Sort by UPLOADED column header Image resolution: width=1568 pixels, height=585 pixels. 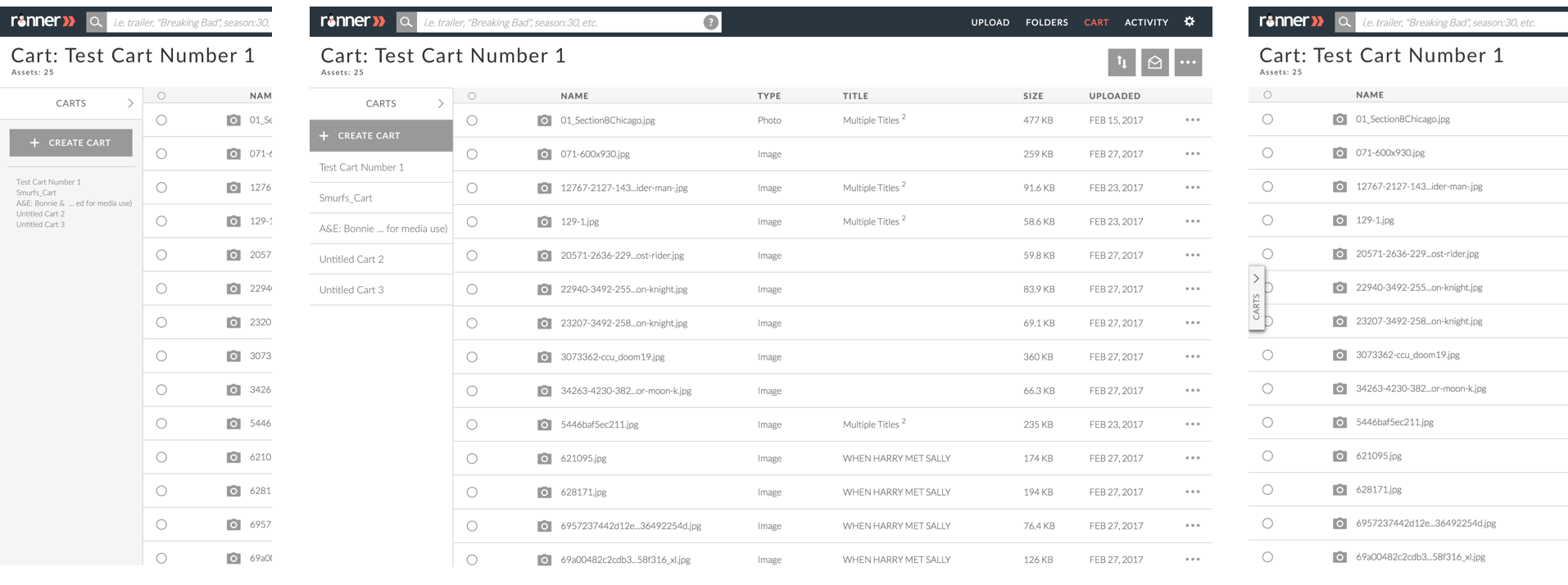point(1115,96)
